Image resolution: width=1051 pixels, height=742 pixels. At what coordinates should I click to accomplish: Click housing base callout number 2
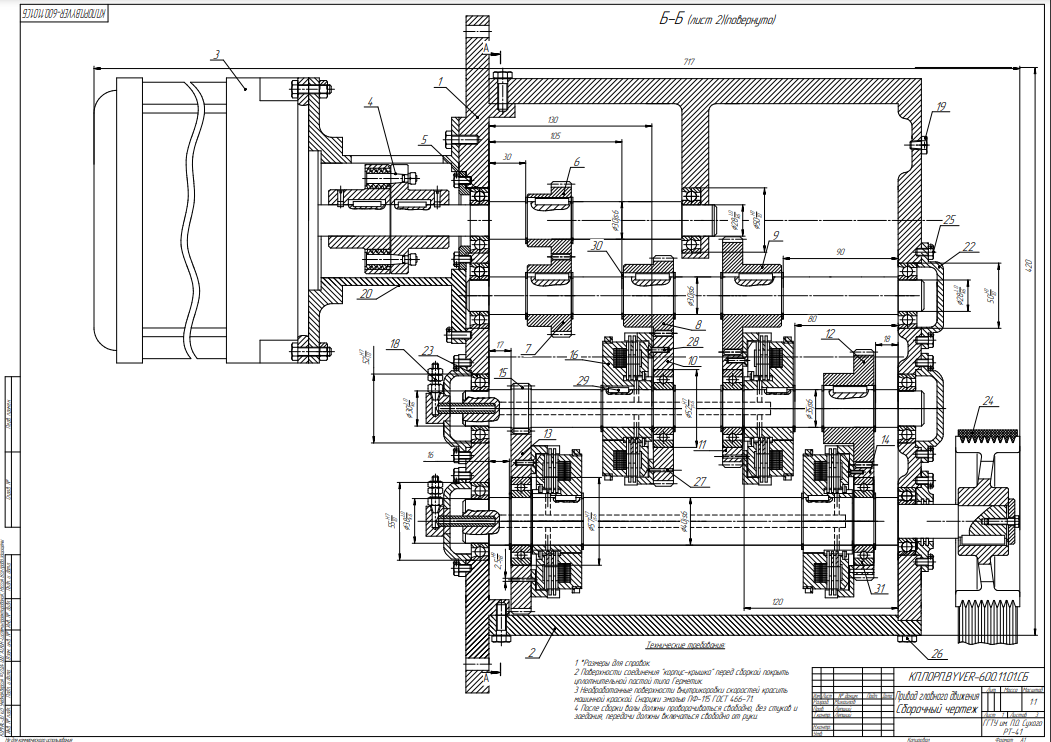531,652
